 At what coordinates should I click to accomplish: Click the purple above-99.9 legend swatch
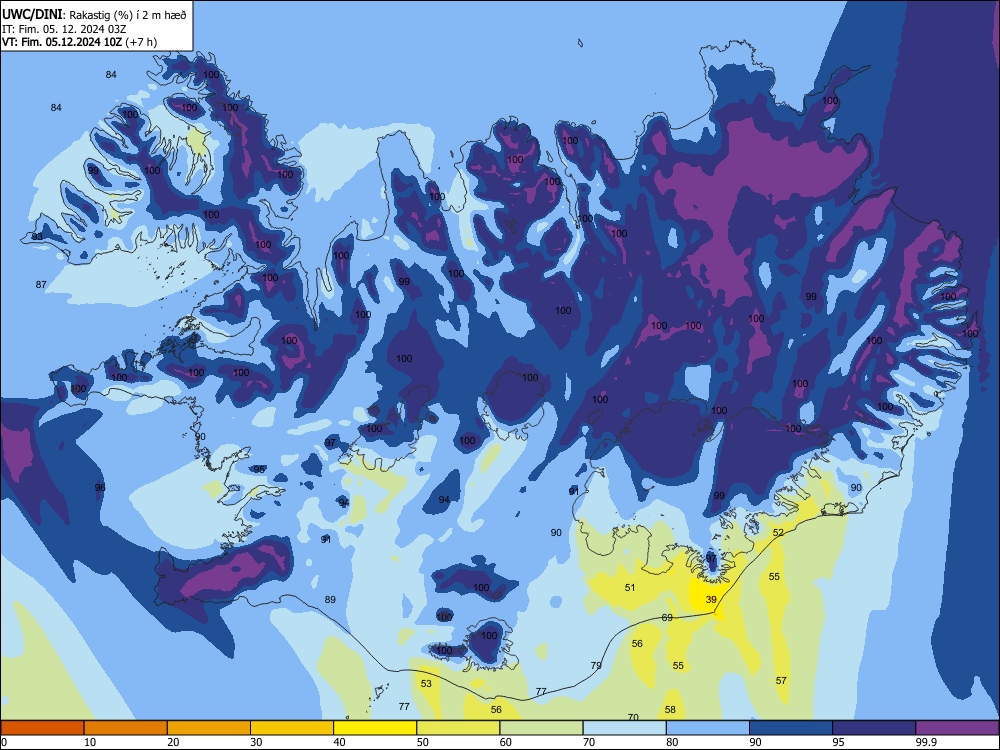(957, 728)
